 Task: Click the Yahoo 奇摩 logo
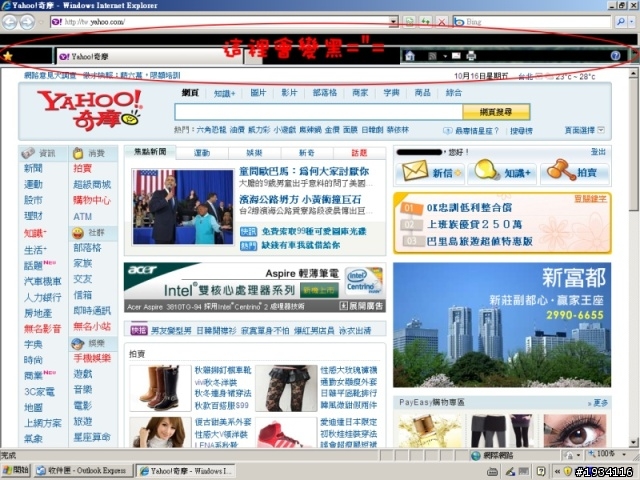(90, 110)
